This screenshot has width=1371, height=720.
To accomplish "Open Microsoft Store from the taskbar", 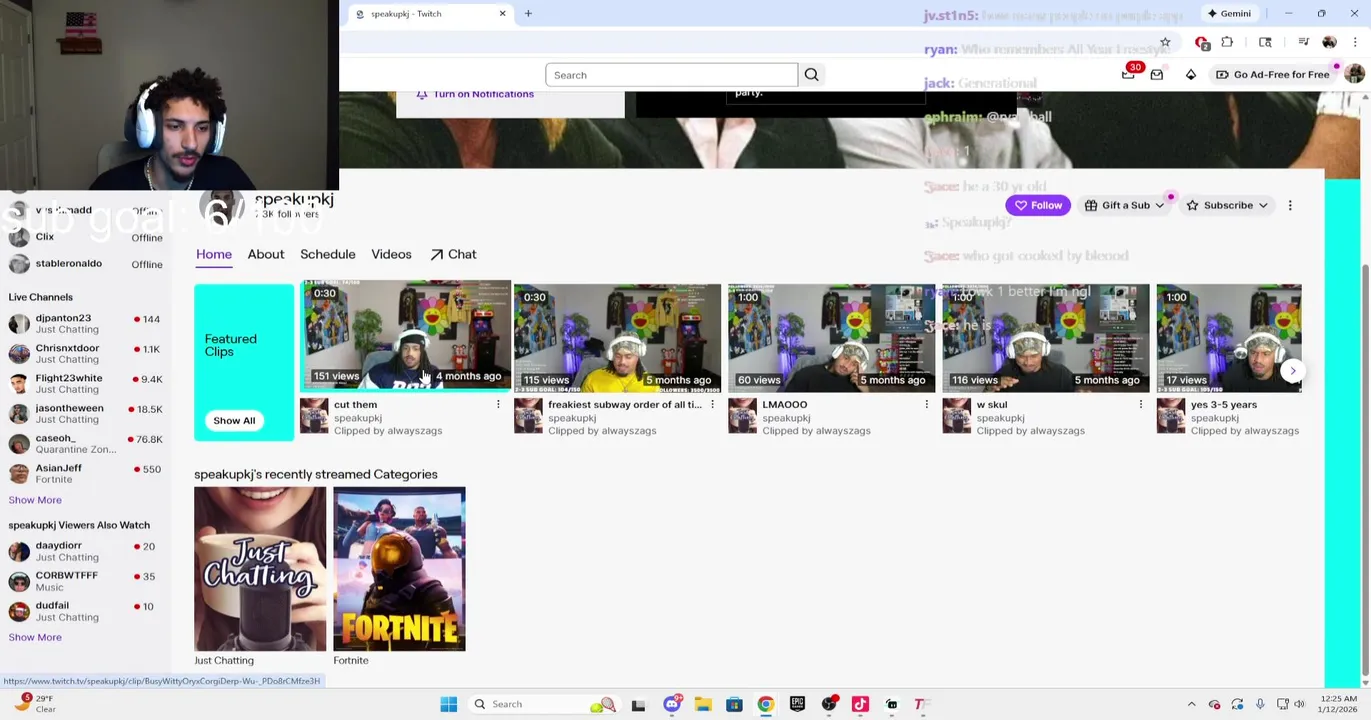I will pos(734,704).
